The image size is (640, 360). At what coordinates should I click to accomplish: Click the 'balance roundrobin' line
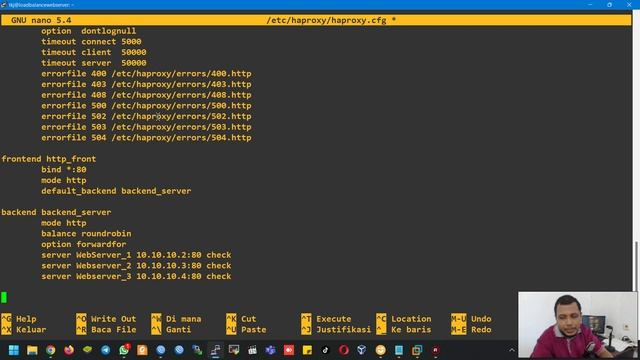pos(86,233)
